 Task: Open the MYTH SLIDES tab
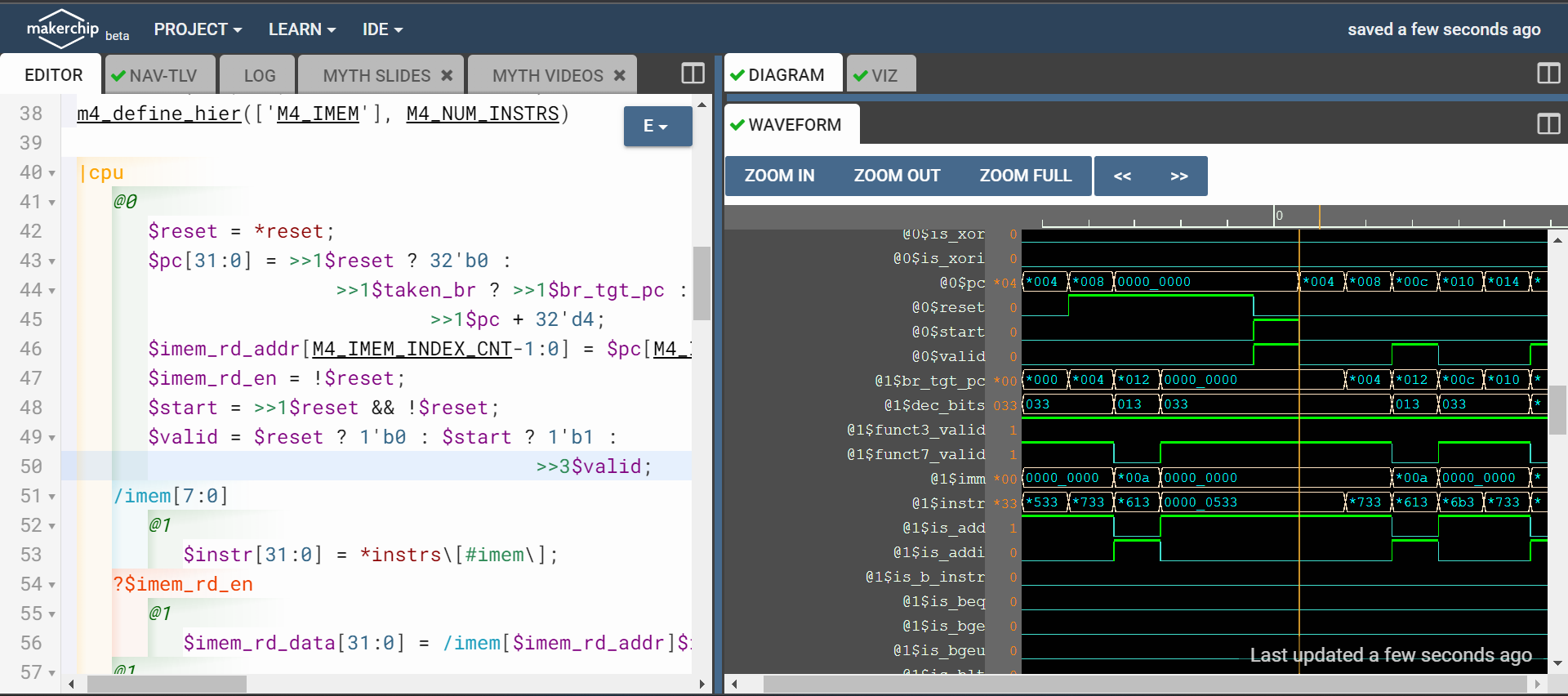(x=376, y=76)
